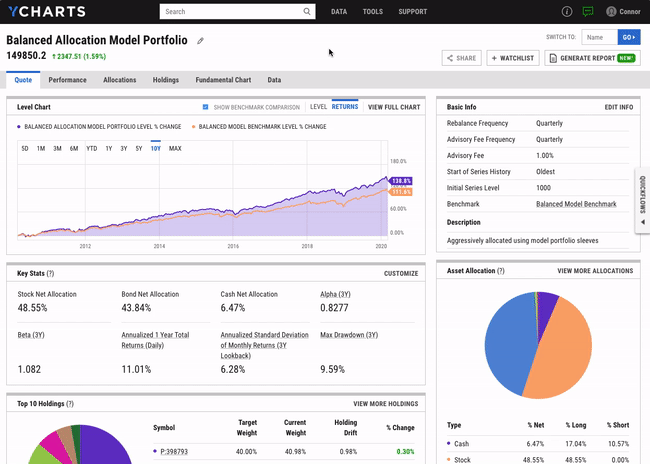Click Customize in Key Stats
This screenshot has width=650, height=464.
[401, 274]
